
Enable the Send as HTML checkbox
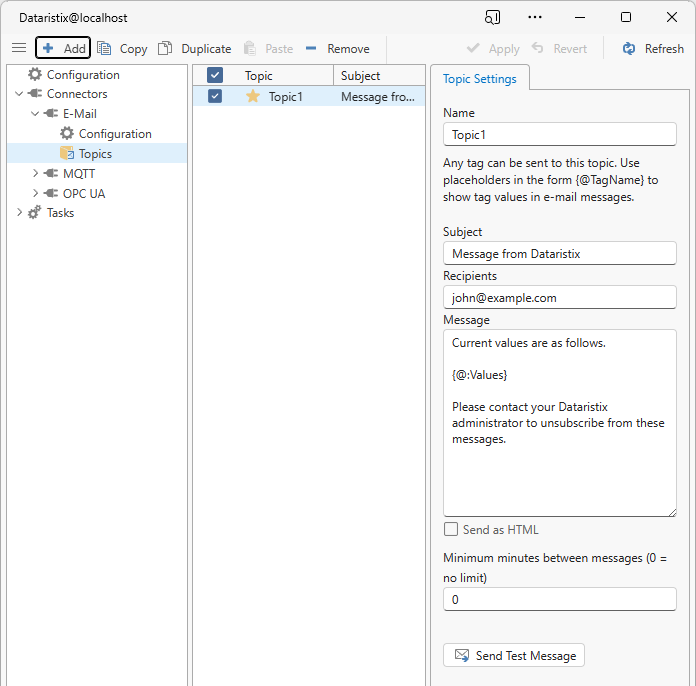coord(451,529)
